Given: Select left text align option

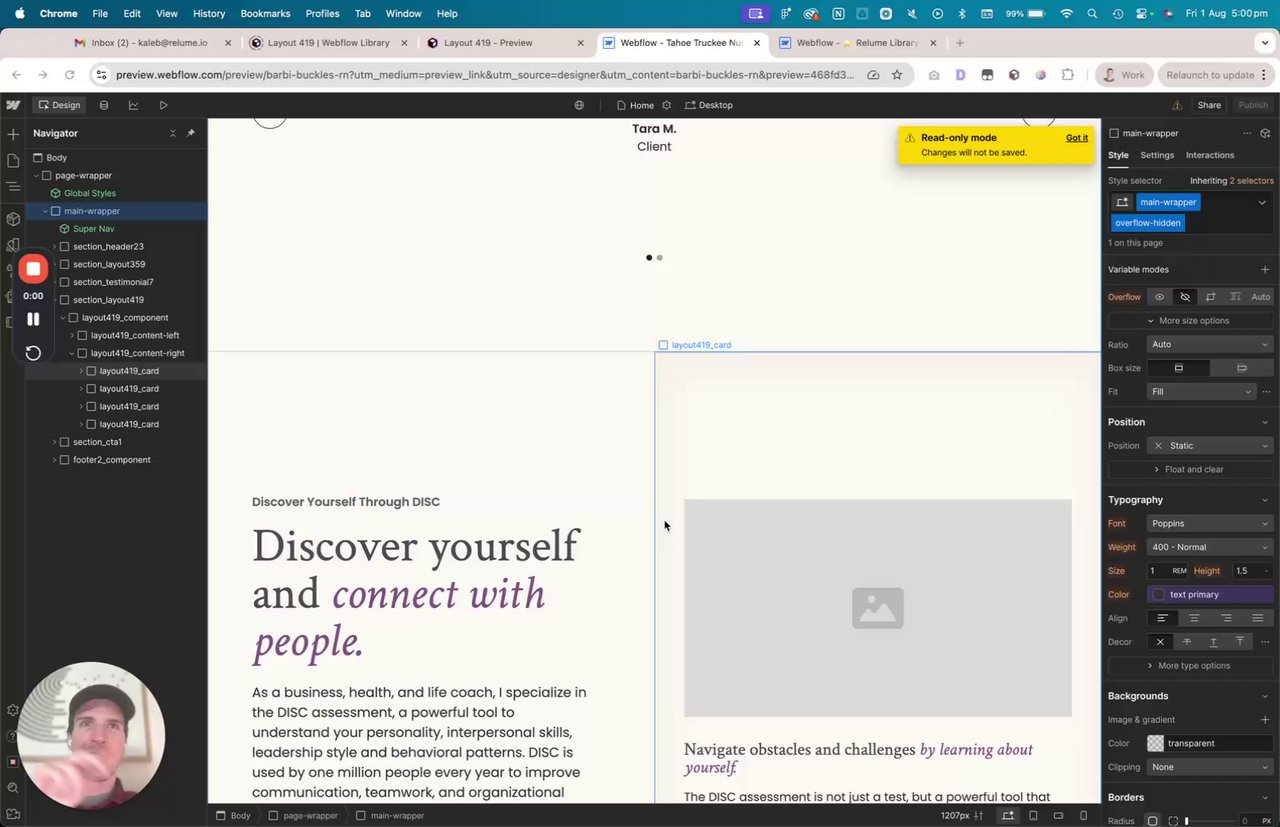Looking at the screenshot, I should [1162, 618].
